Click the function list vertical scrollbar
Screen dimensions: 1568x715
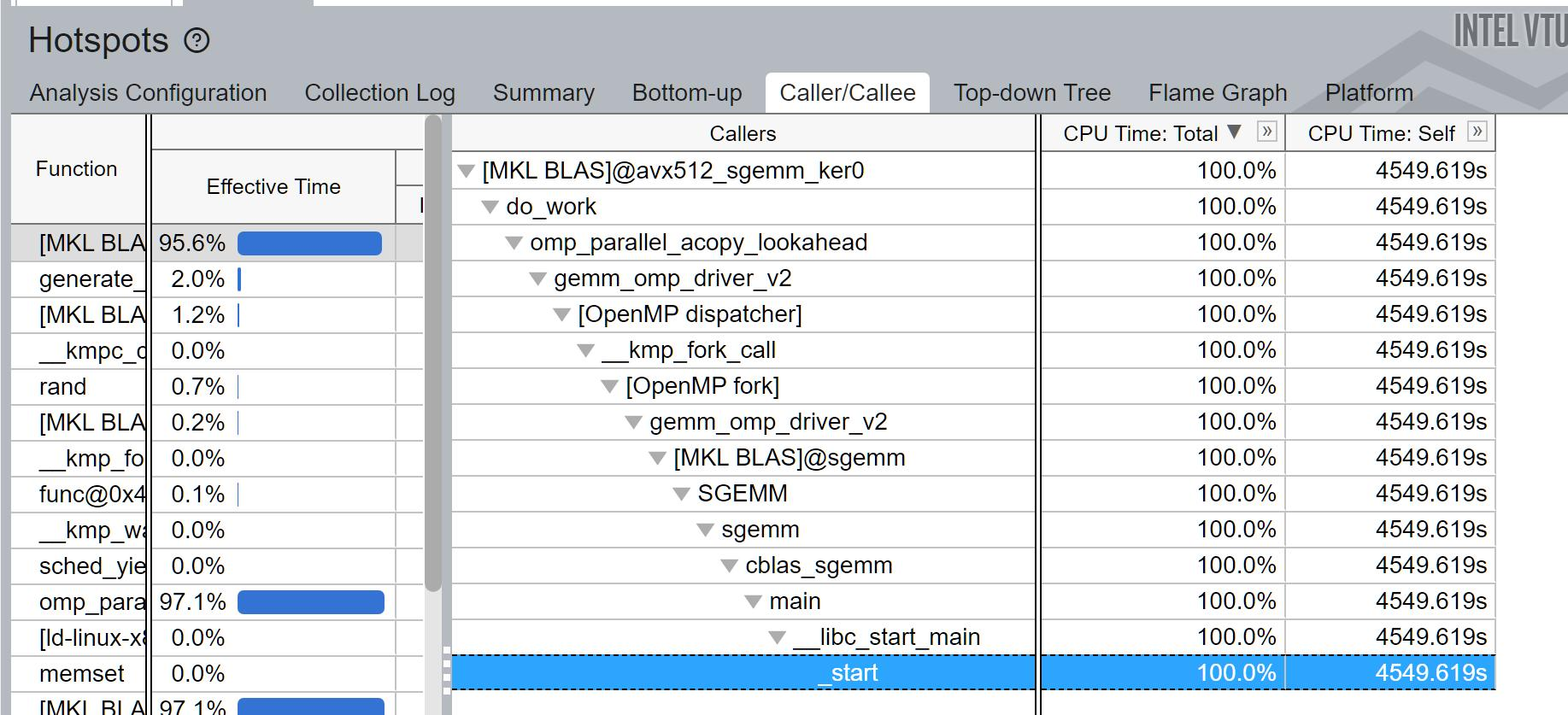tap(433, 352)
